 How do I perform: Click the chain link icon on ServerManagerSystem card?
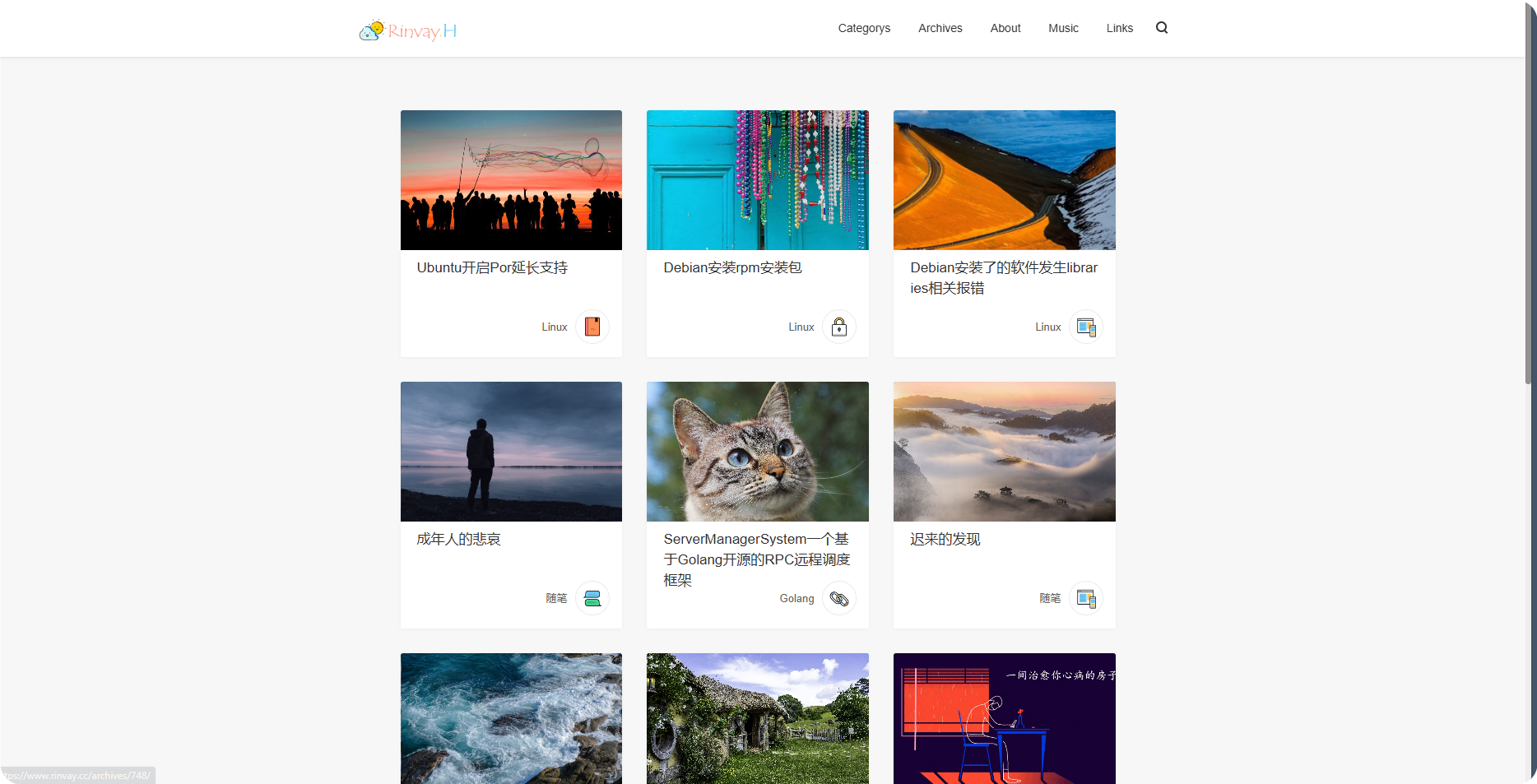click(838, 598)
